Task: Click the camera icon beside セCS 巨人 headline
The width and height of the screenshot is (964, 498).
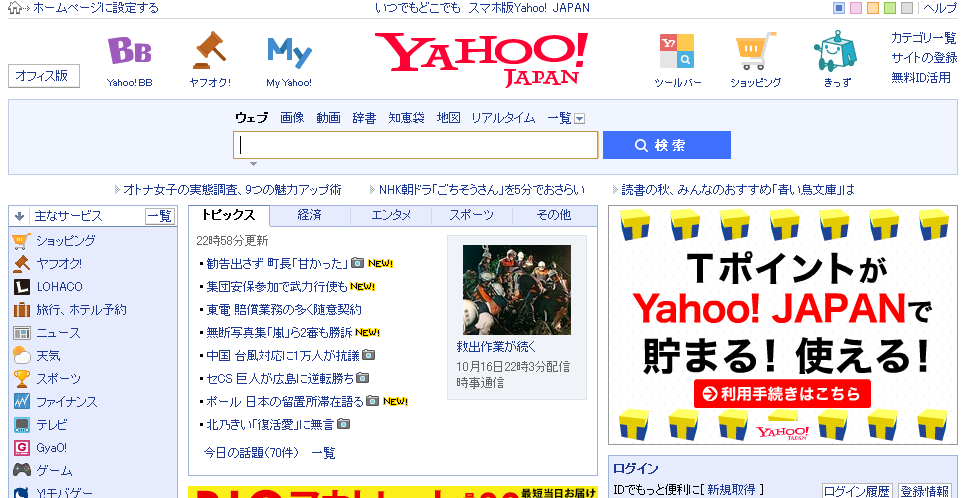Action: coord(363,377)
